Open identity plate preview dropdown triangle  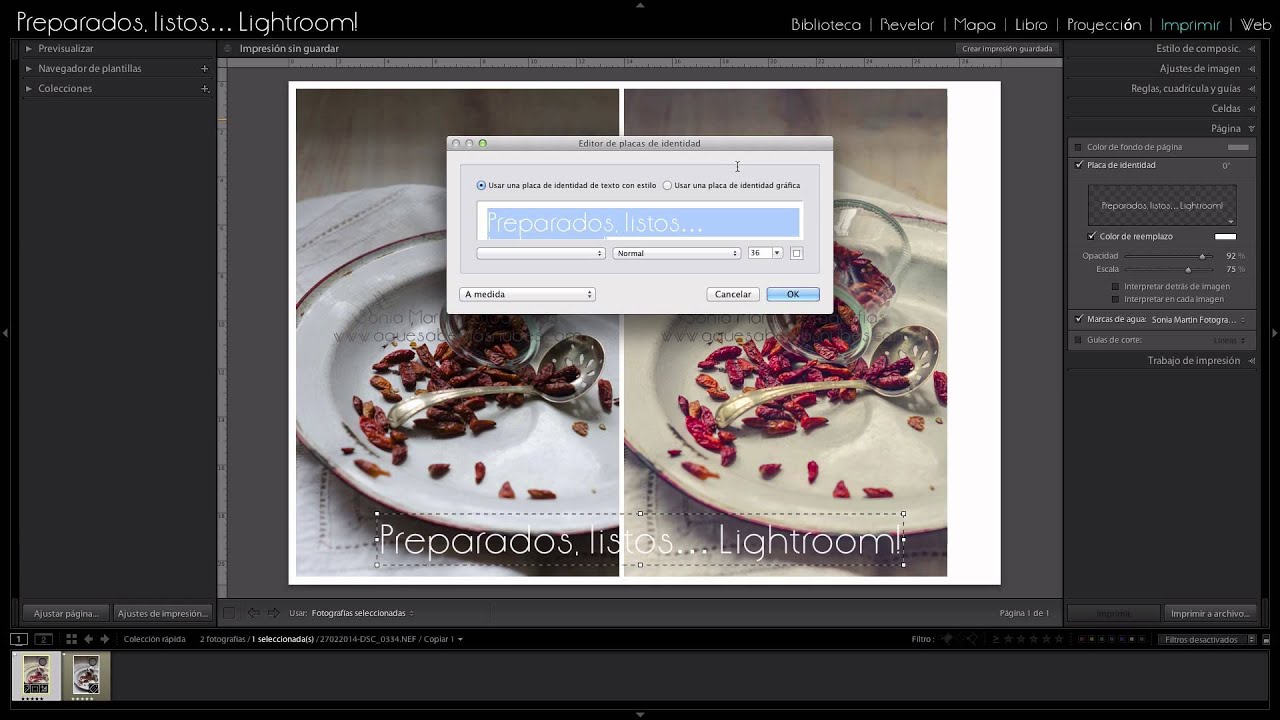(1230, 220)
